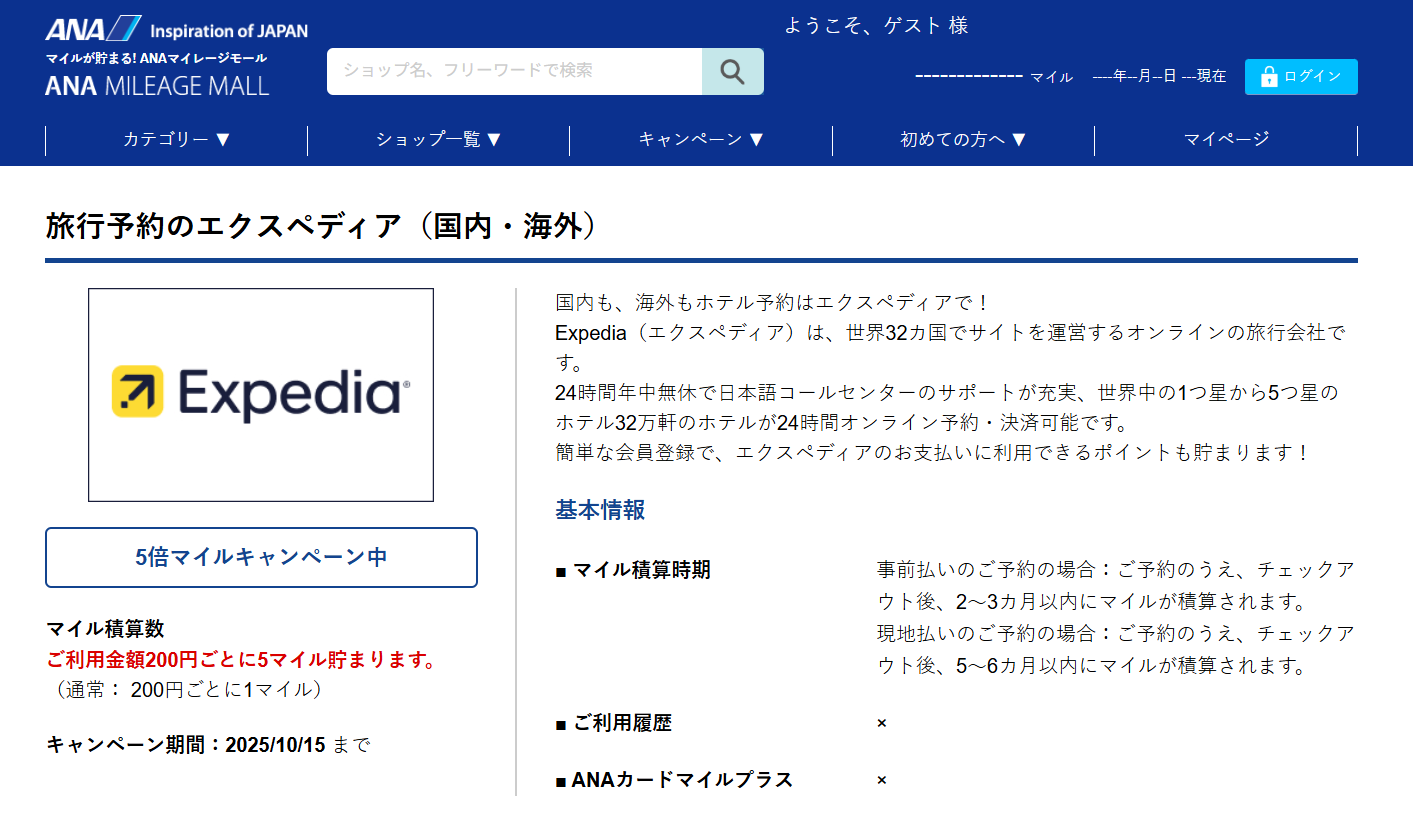The image size is (1413, 814).
Task: Click the ANA MILEAGE MALL logo text
Action: click(x=157, y=86)
